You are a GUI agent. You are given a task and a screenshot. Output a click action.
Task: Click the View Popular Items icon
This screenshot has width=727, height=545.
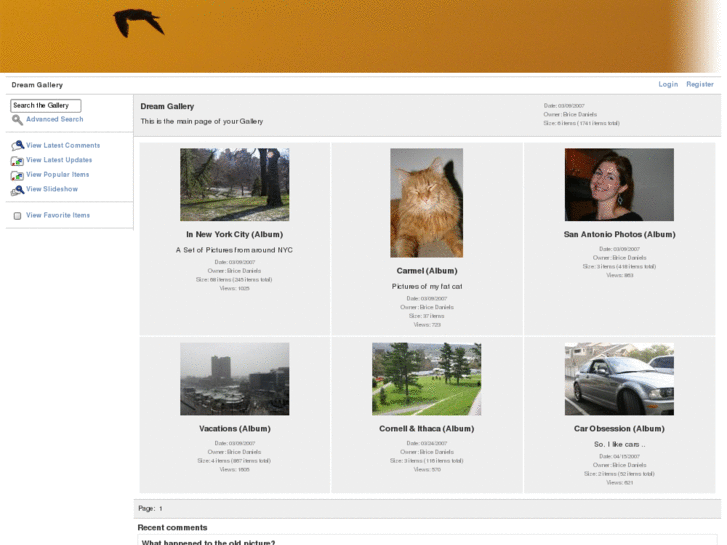[17, 175]
